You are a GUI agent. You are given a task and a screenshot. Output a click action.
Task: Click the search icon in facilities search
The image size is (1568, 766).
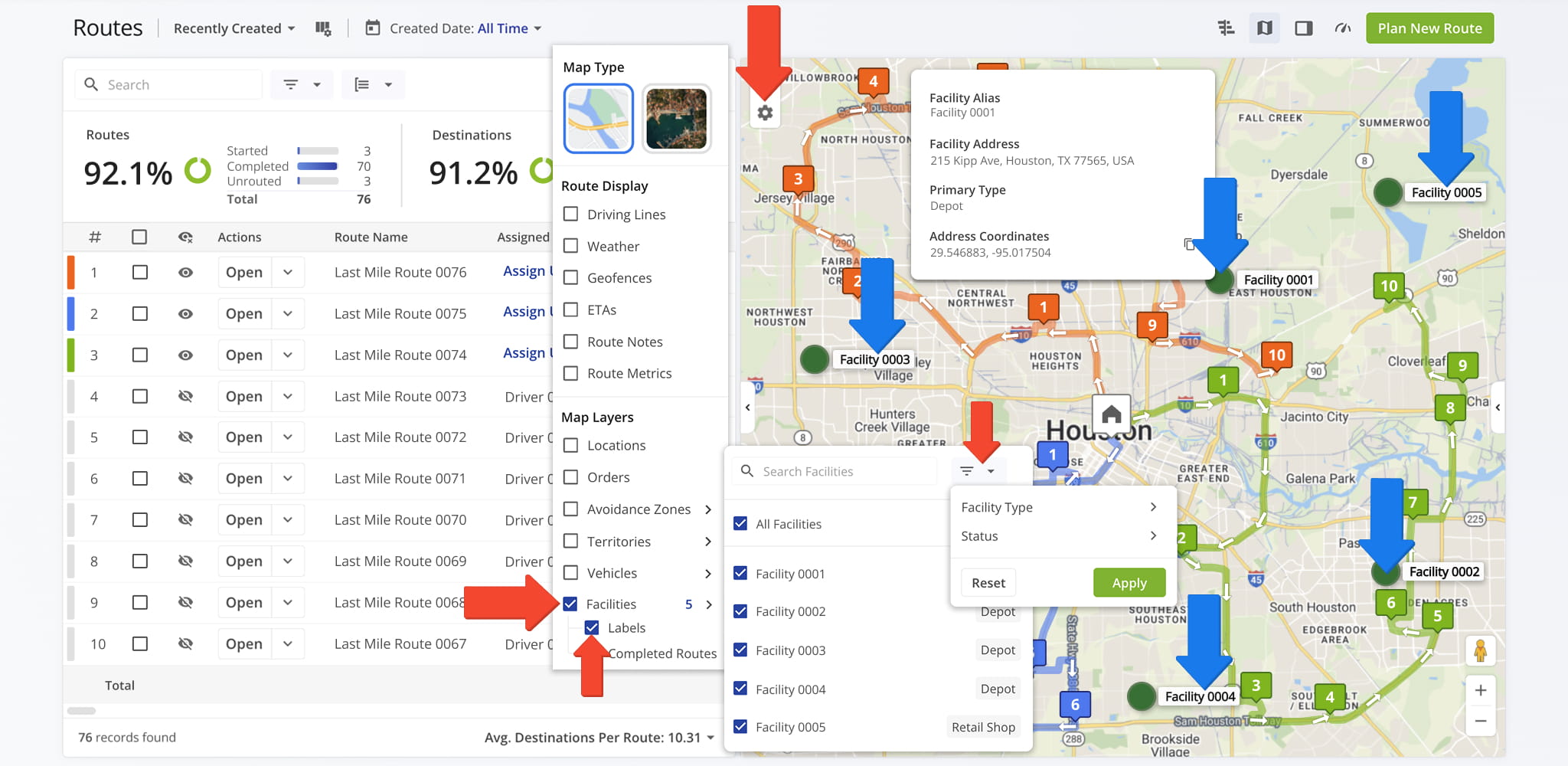747,471
